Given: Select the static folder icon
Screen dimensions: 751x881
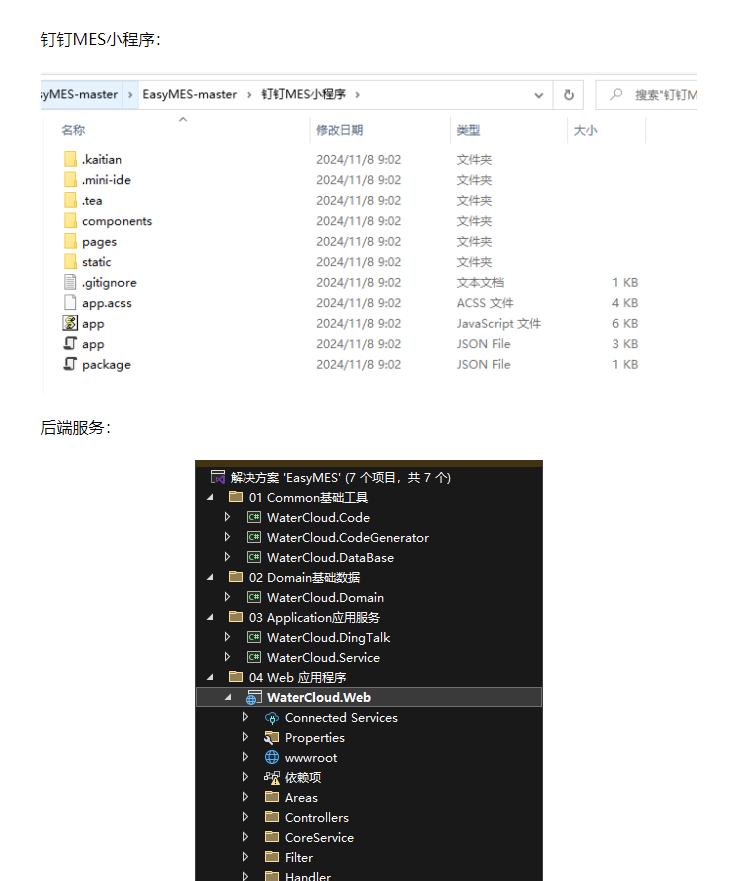Looking at the screenshot, I should [x=70, y=262].
